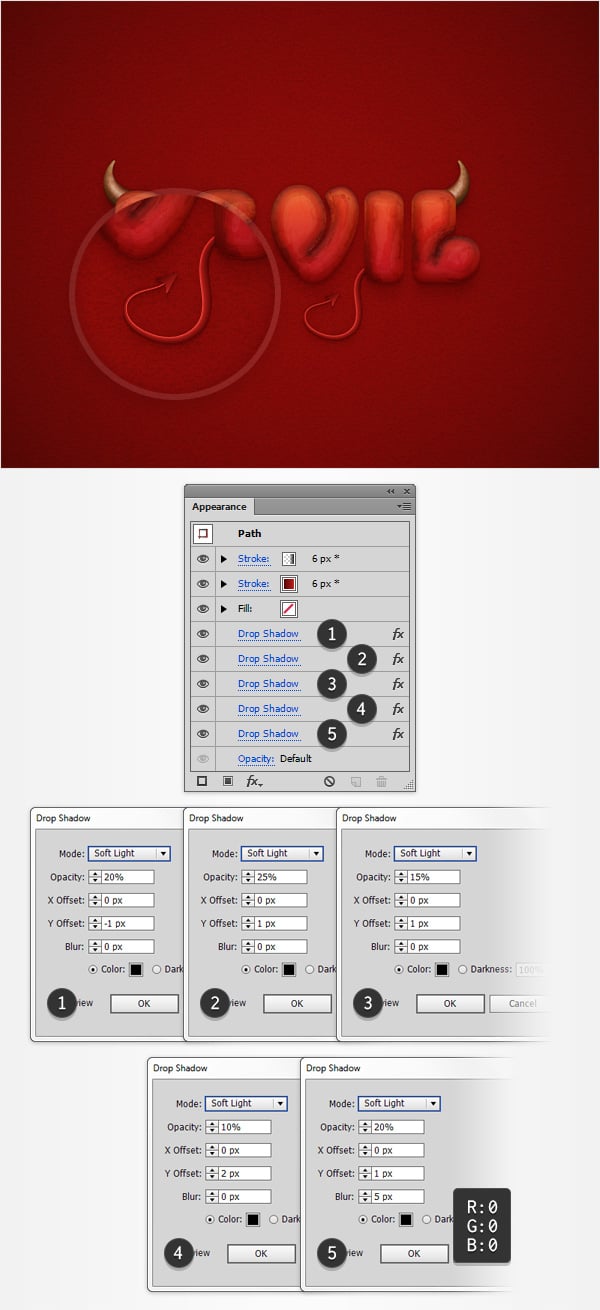Click the Add New Stroke icon

click(x=203, y=781)
